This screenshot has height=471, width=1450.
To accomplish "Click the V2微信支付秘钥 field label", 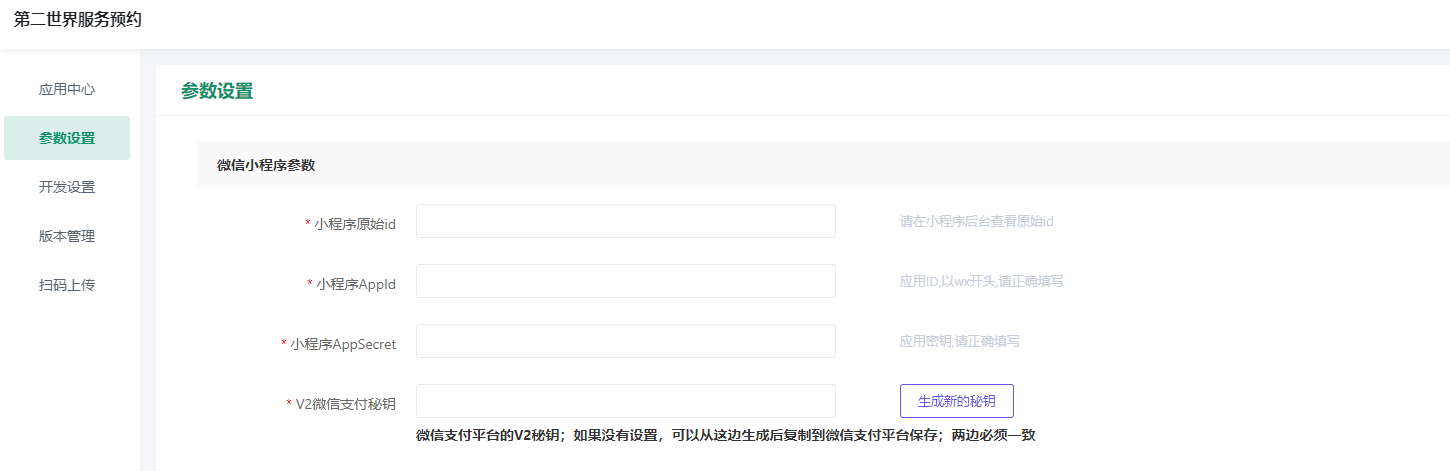I will coord(346,404).
